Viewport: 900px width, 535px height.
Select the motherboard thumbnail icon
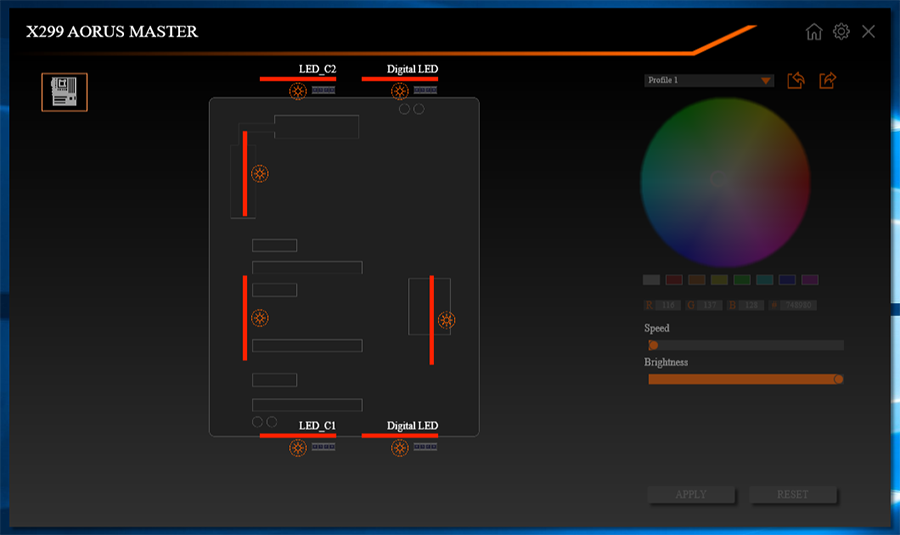[64, 92]
